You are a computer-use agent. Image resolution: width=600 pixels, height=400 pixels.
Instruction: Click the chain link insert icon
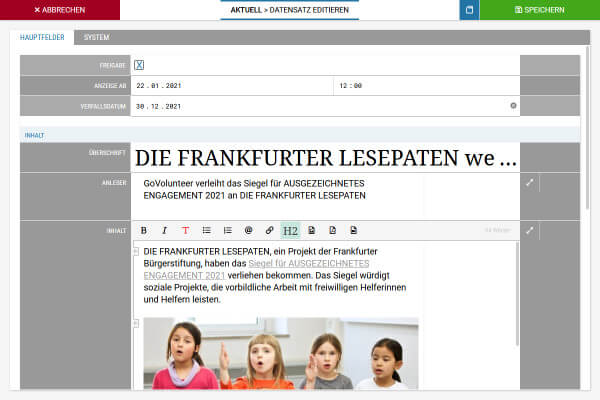269,230
